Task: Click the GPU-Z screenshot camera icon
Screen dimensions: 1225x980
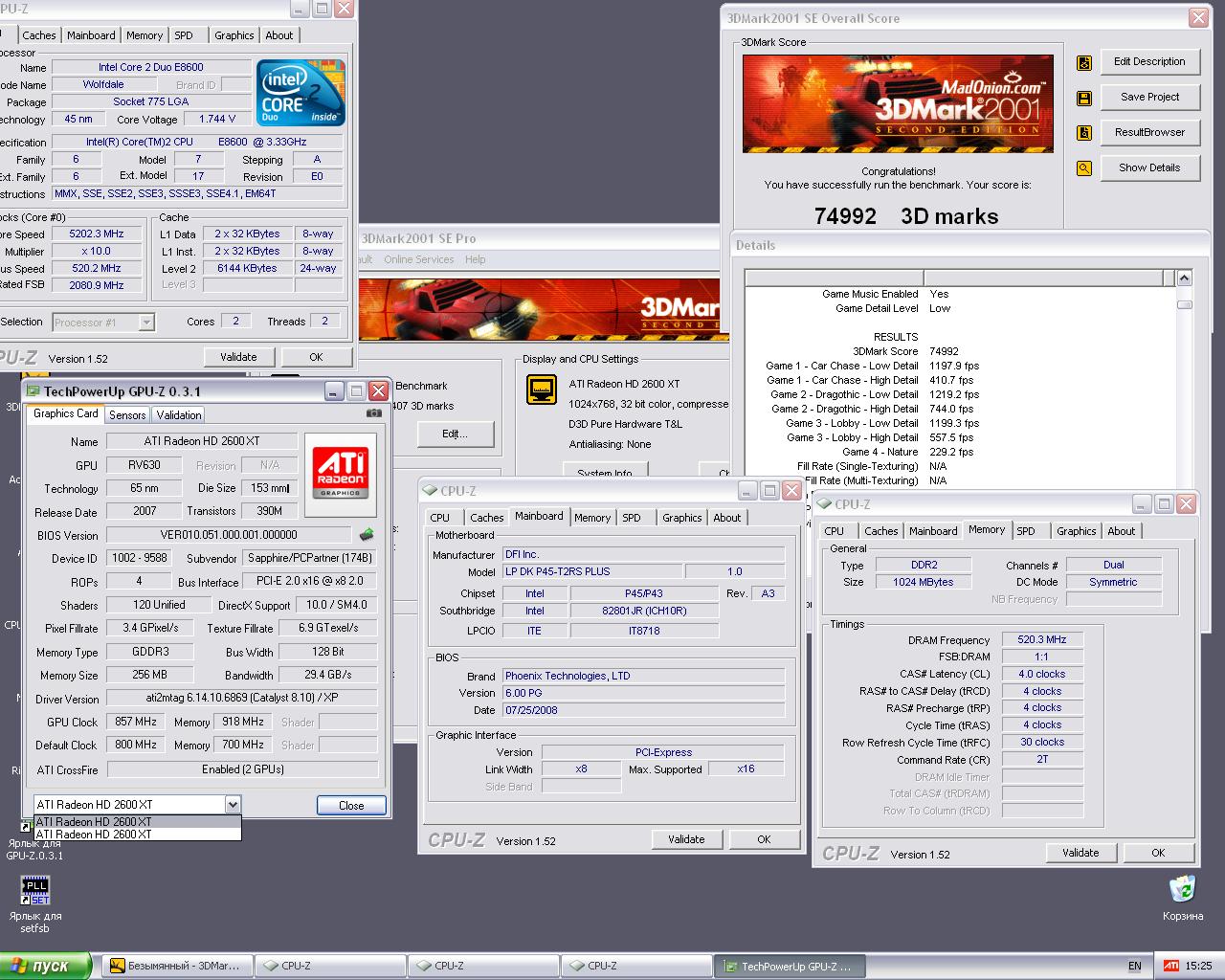Action: pyautogui.click(x=373, y=413)
